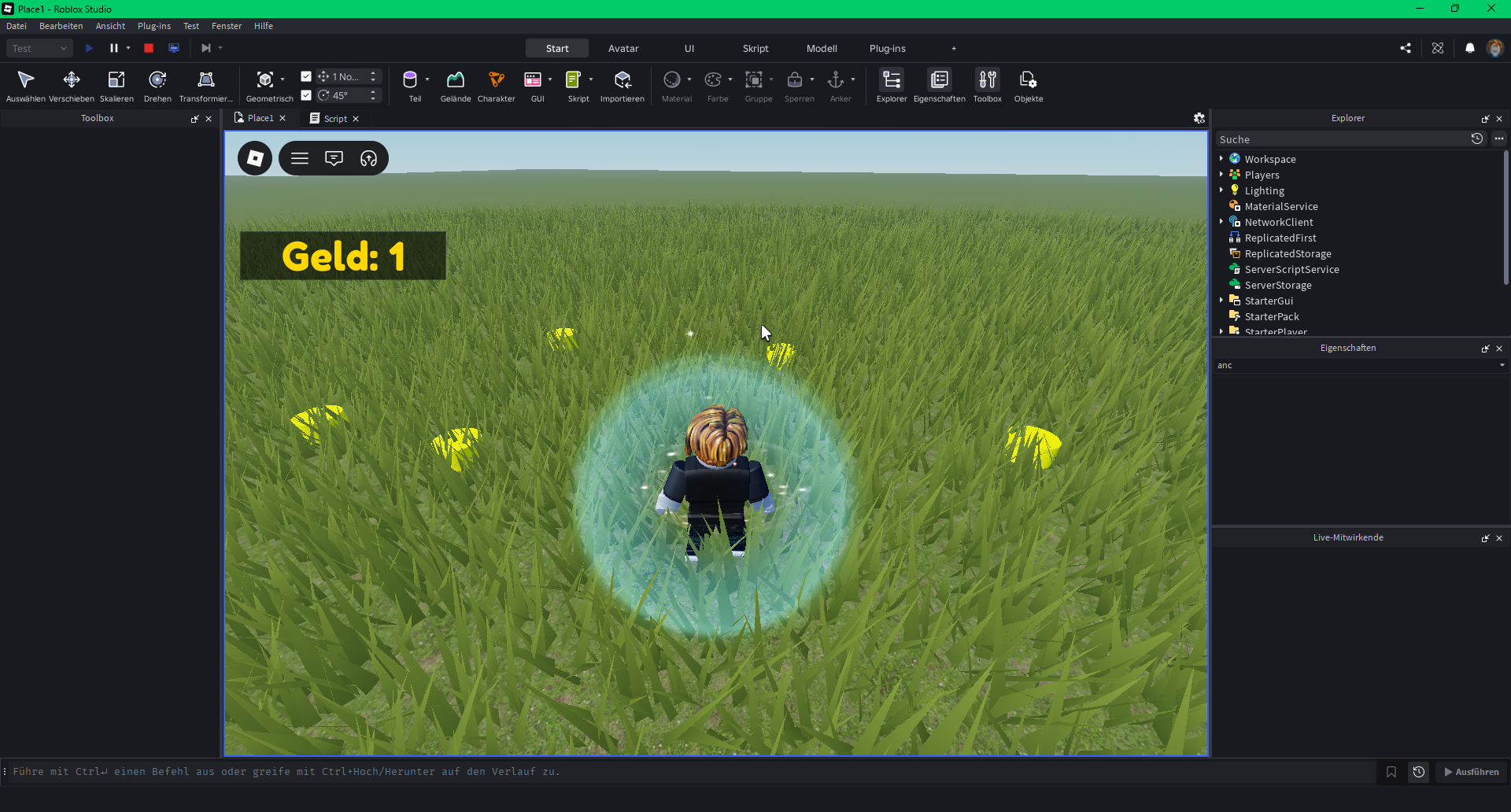Click the Ausführen button
1511x812 pixels.
(1472, 772)
